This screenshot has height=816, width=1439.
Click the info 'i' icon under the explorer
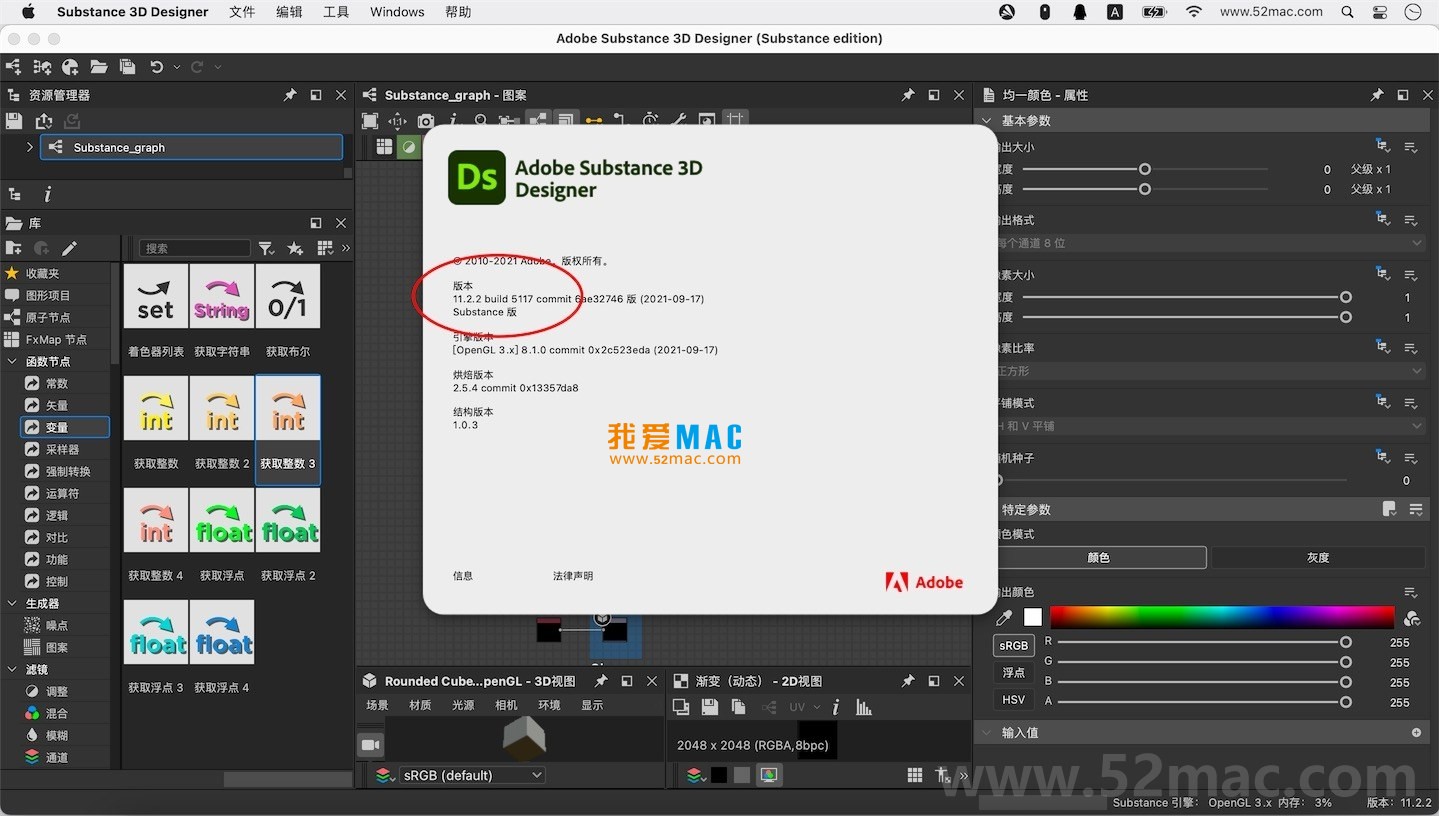pyautogui.click(x=47, y=195)
